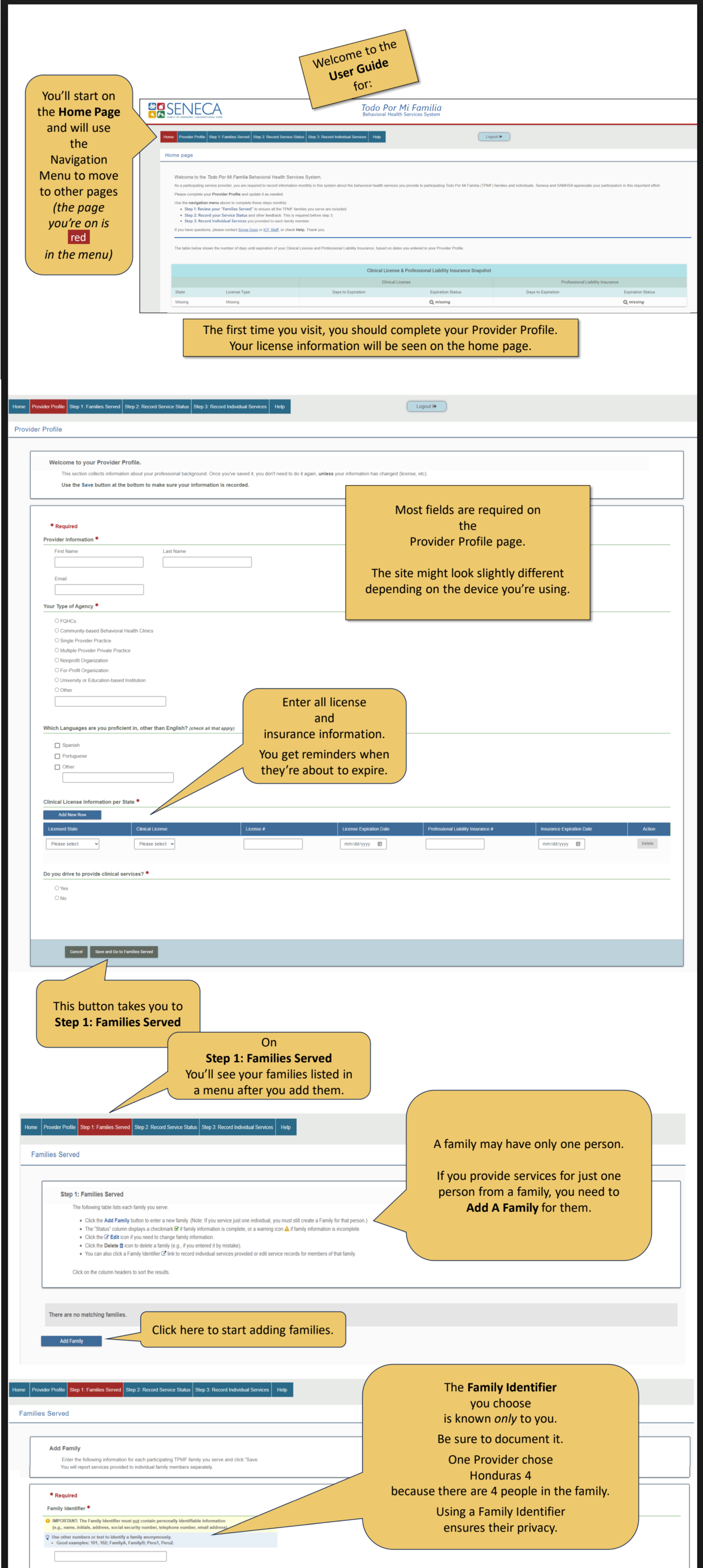Open the Clinical License dropdown
This screenshot has width=703, height=1568.
(x=154, y=844)
